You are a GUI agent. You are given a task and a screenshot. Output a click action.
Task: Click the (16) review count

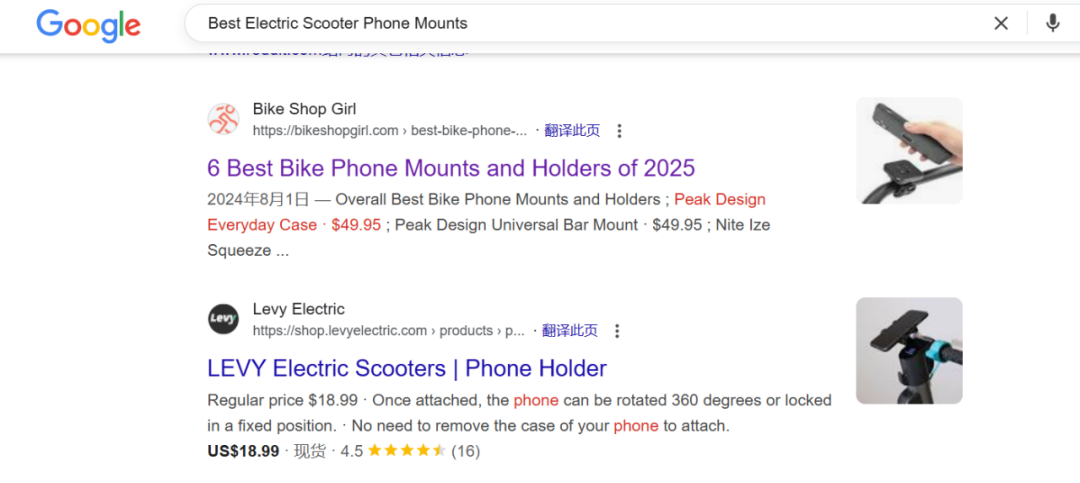point(465,451)
